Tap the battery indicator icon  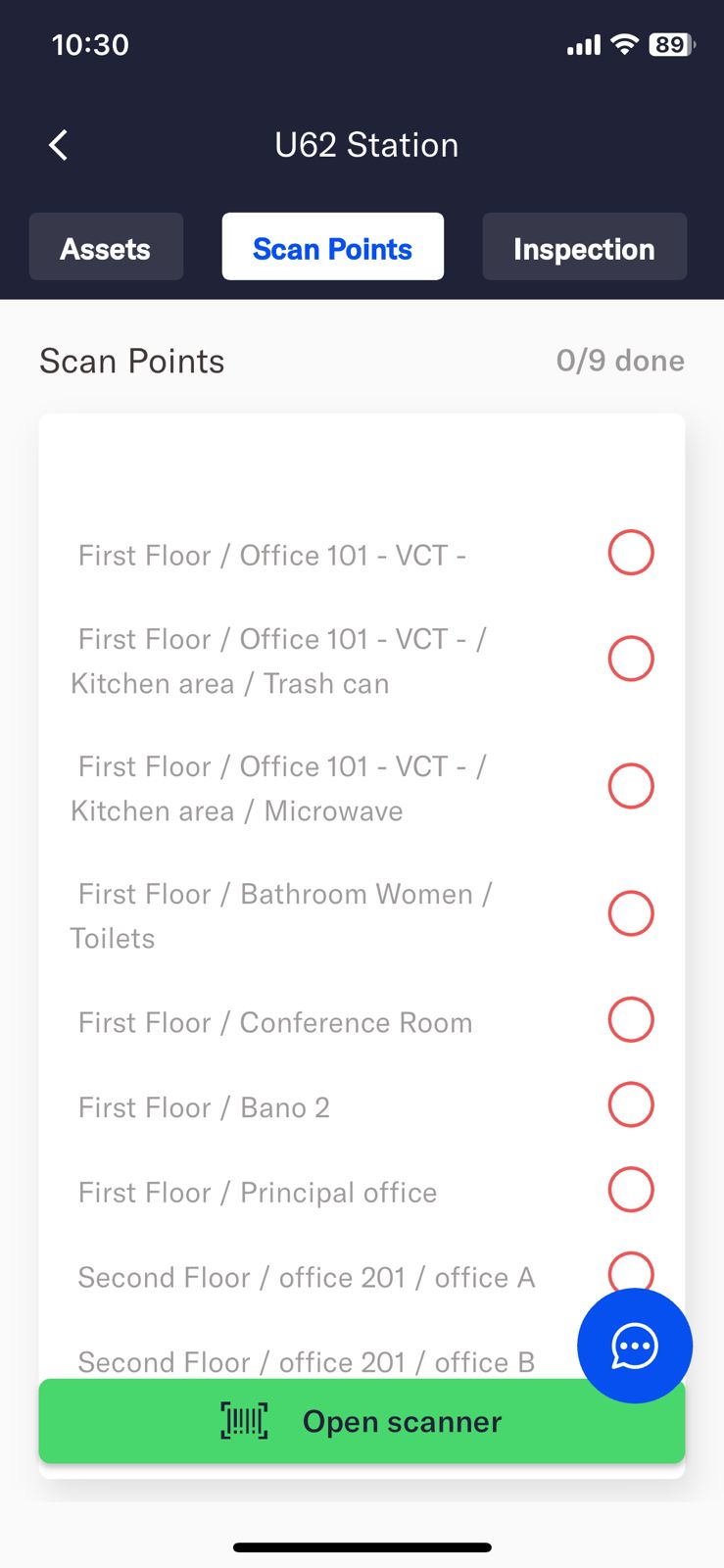pos(671,44)
